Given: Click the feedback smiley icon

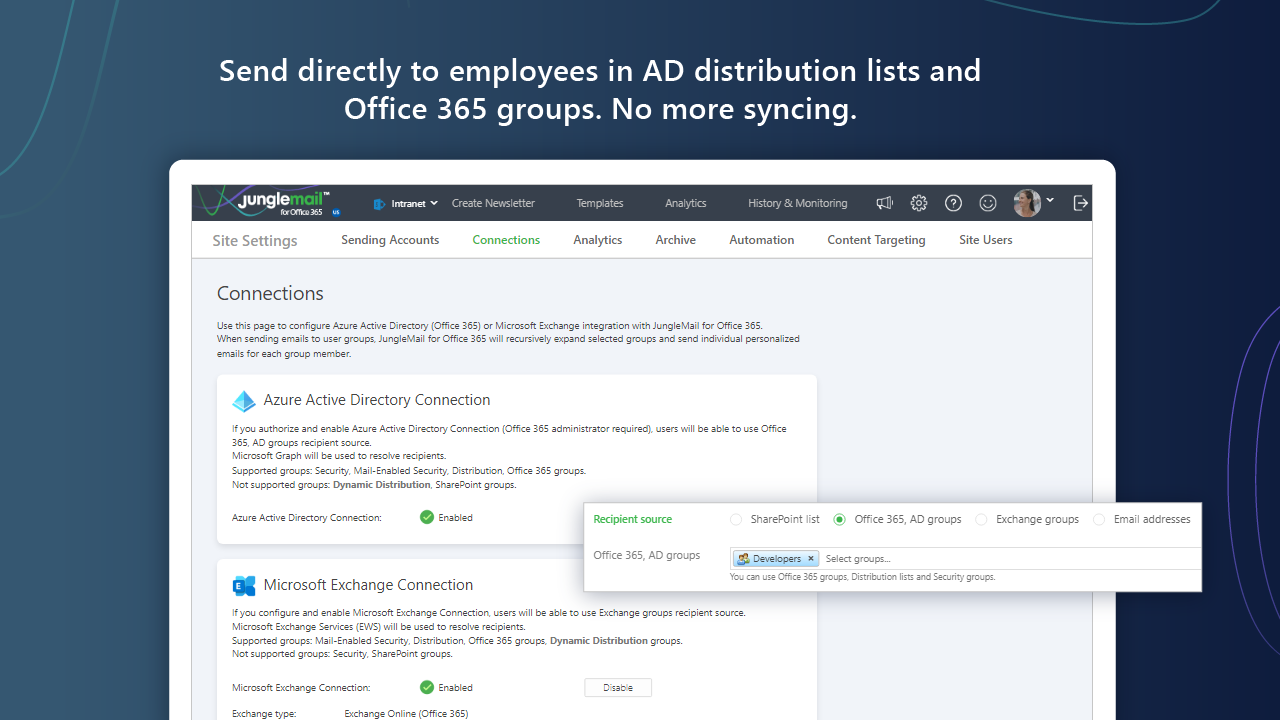Looking at the screenshot, I should (x=987, y=203).
